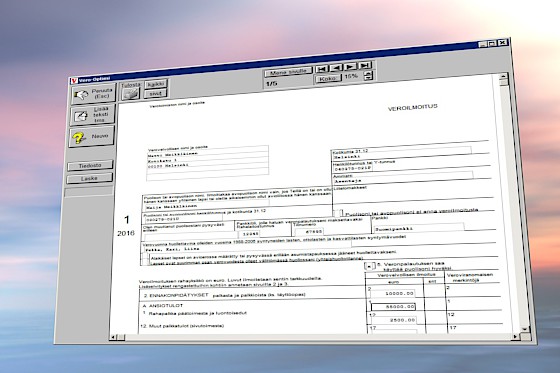Click the Kotikunta field with Helsinki
Screen dimensions: 560x373
pyautogui.click(x=402, y=155)
